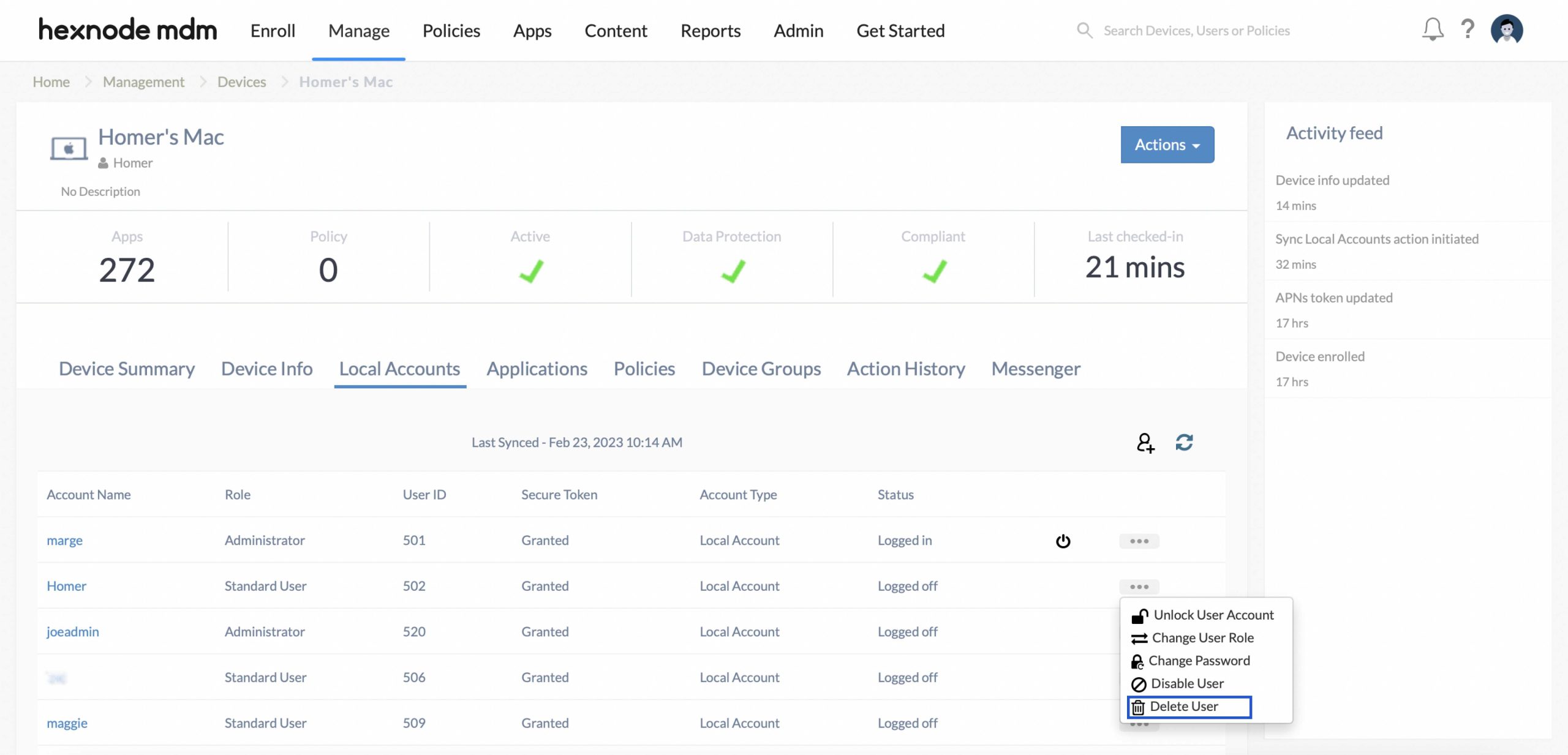Click the Account Name column header
1568x755 pixels.
(x=88, y=494)
